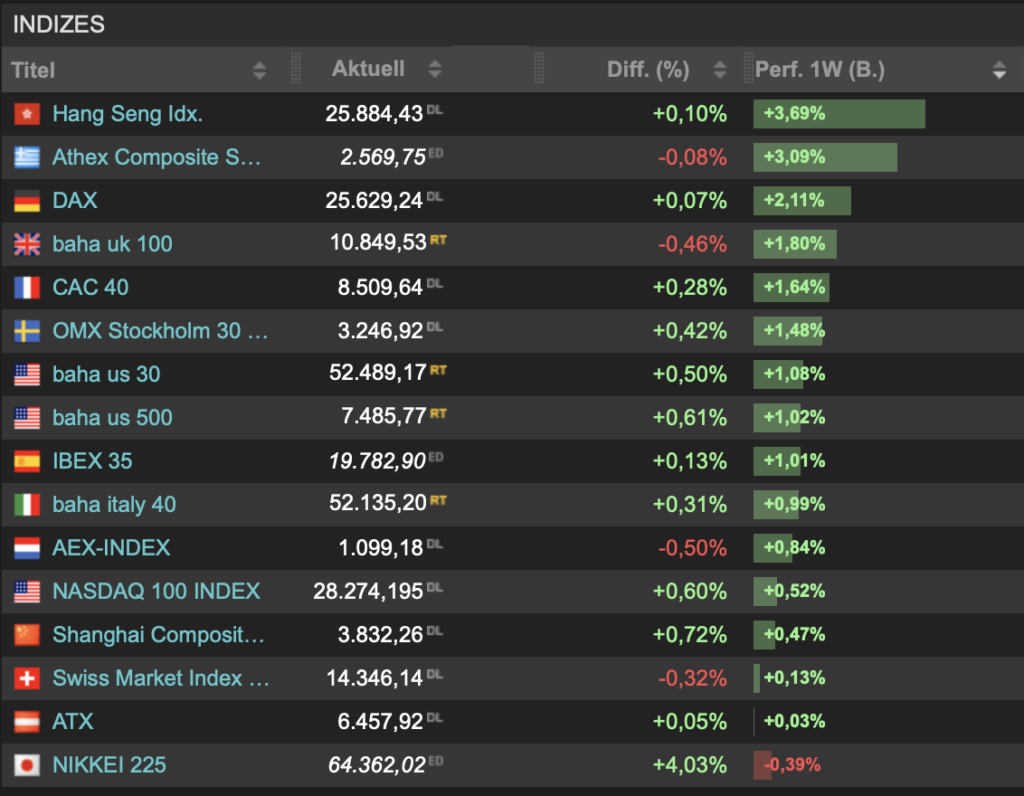The image size is (1024, 796).
Task: Click the Chinese flag beside Shanghai Composite
Action: [27, 635]
